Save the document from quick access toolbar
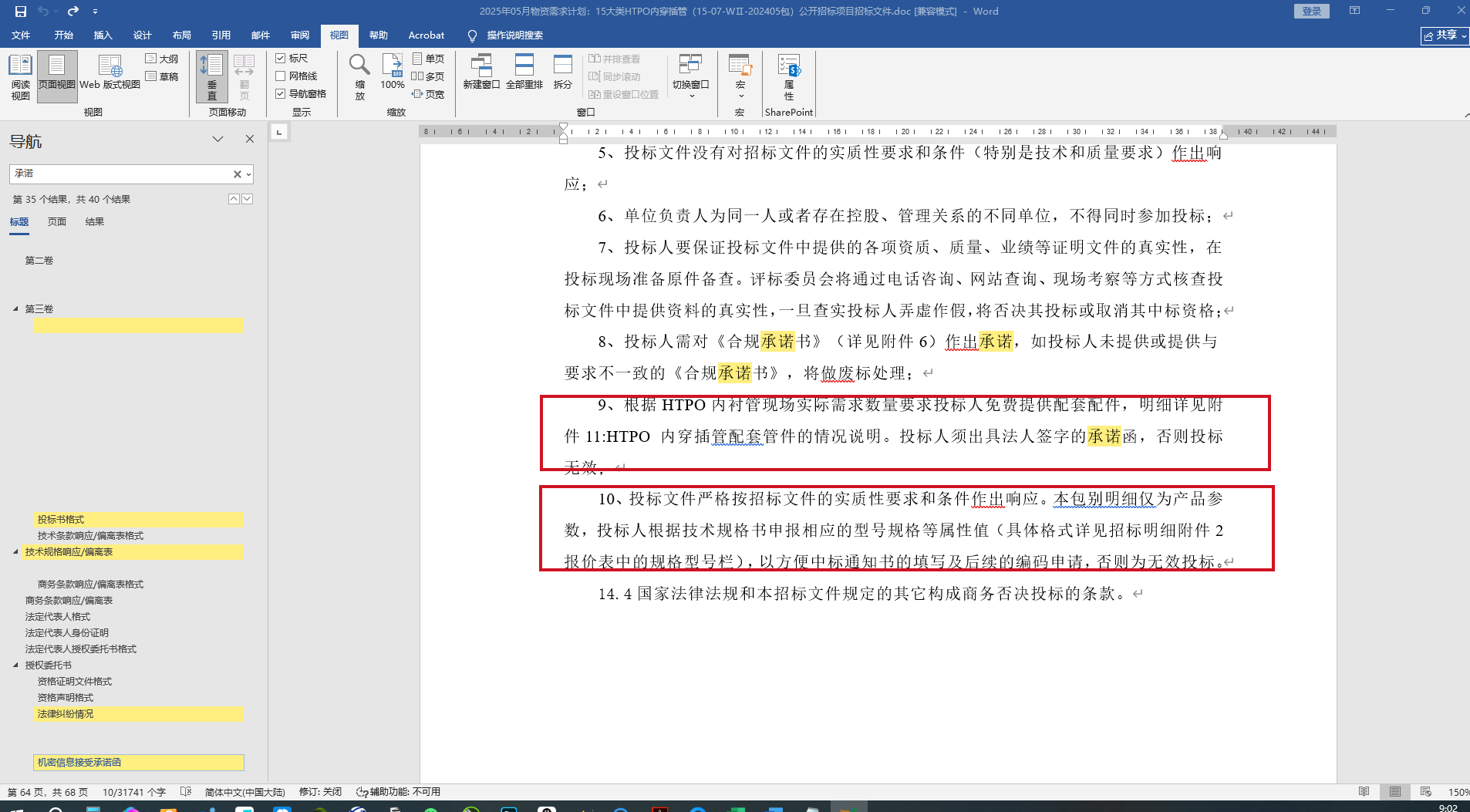Viewport: 1470px width, 812px height. coord(21,12)
